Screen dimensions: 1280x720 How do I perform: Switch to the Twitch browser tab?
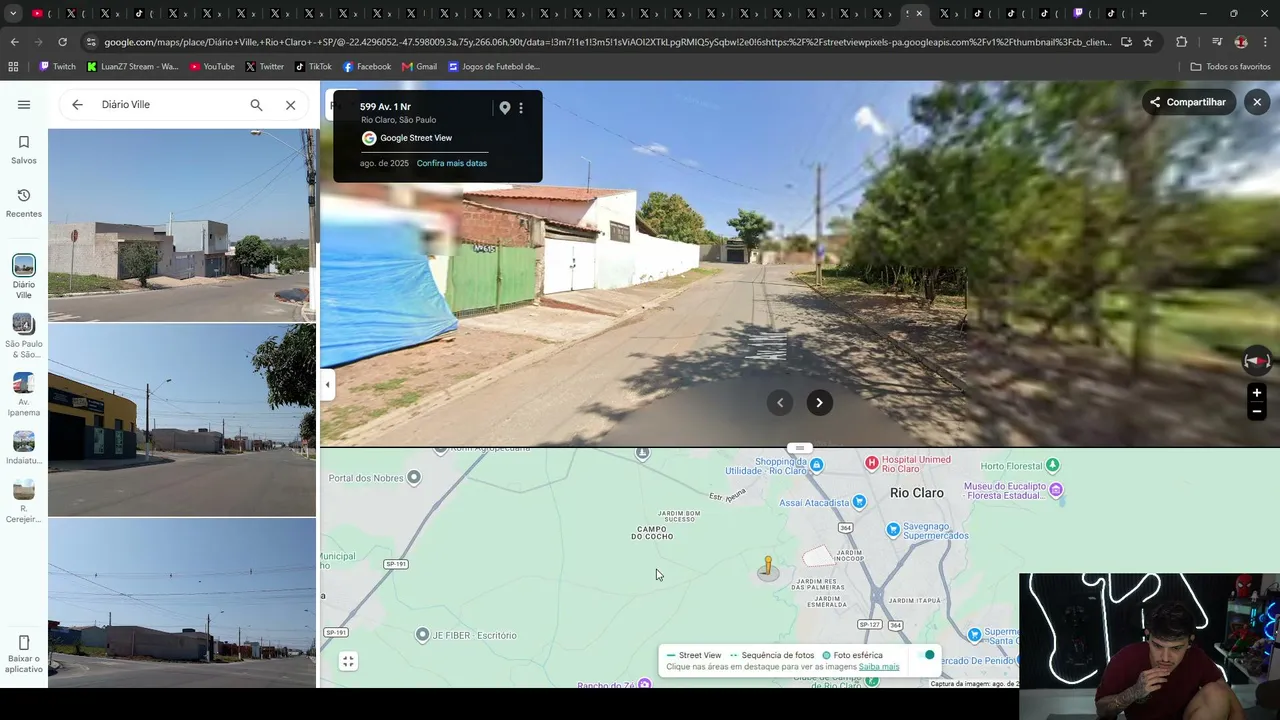pyautogui.click(x=1081, y=13)
